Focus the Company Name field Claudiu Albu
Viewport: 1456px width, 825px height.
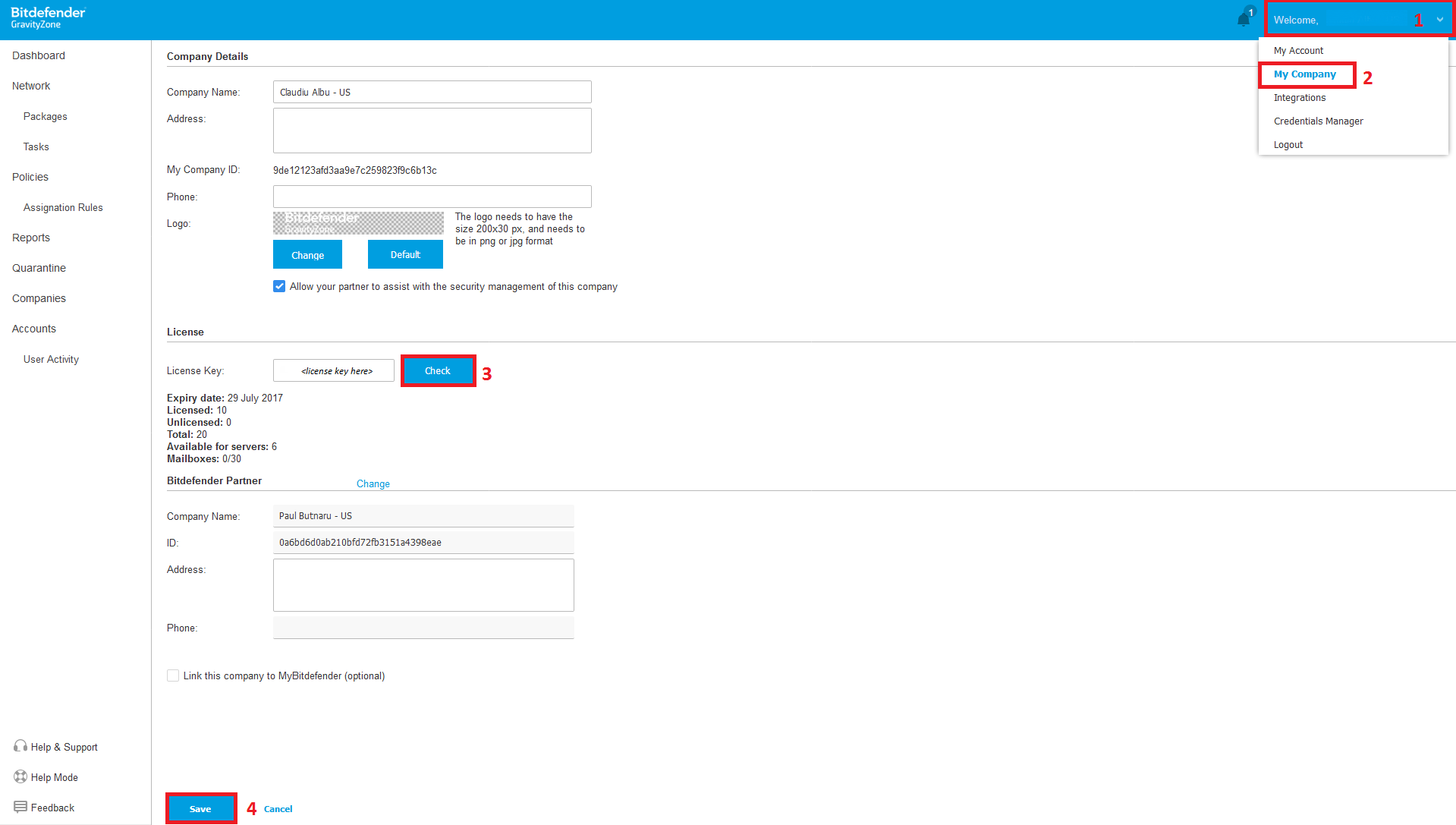(432, 92)
